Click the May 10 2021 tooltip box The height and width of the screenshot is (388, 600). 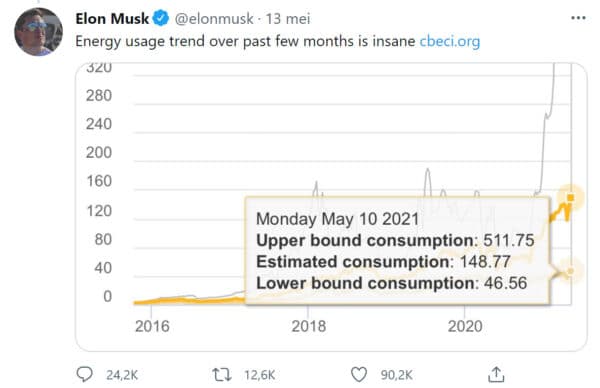(398, 251)
